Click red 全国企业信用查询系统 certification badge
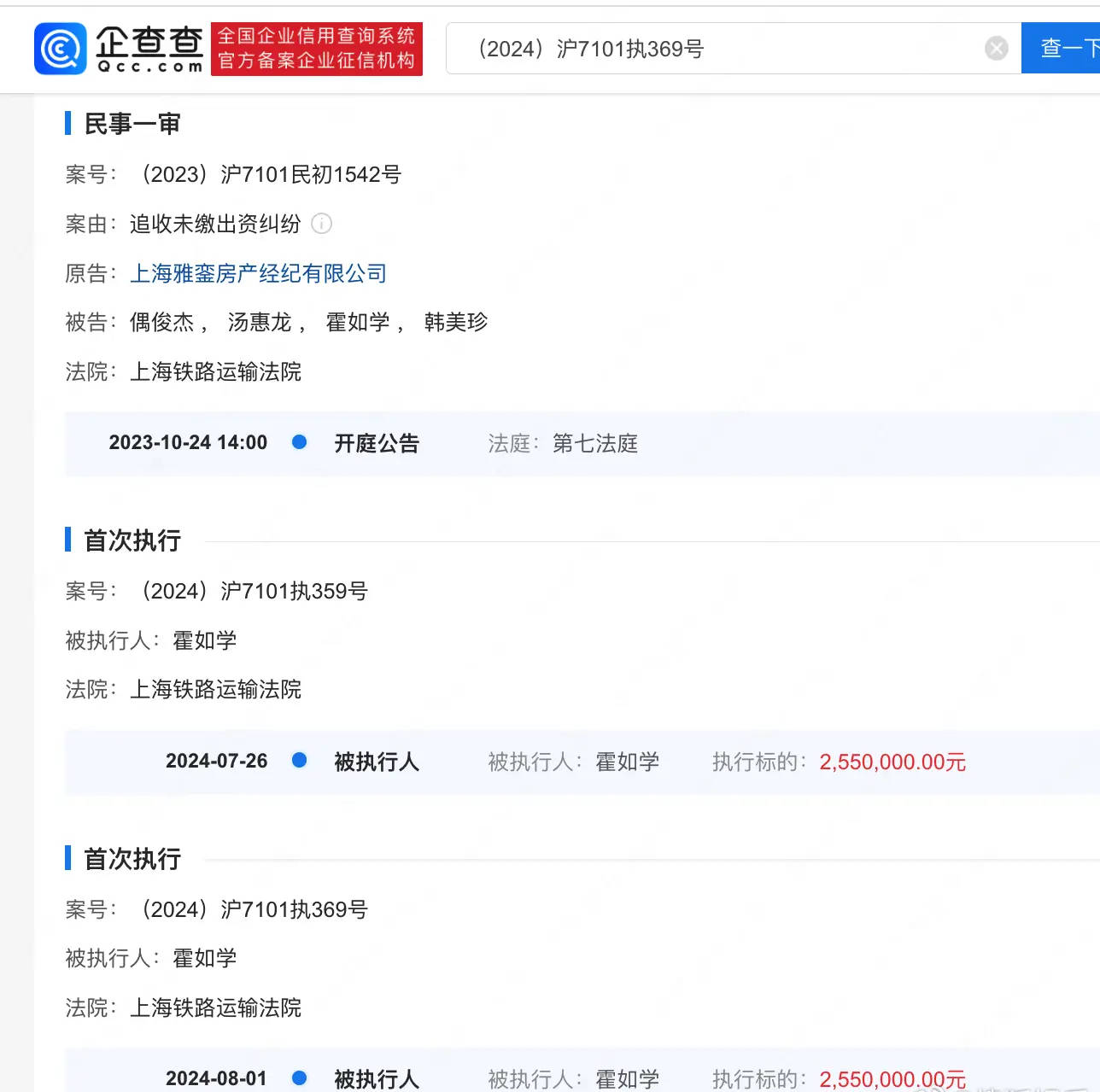Screen dimensions: 1100x1092 coord(317,49)
